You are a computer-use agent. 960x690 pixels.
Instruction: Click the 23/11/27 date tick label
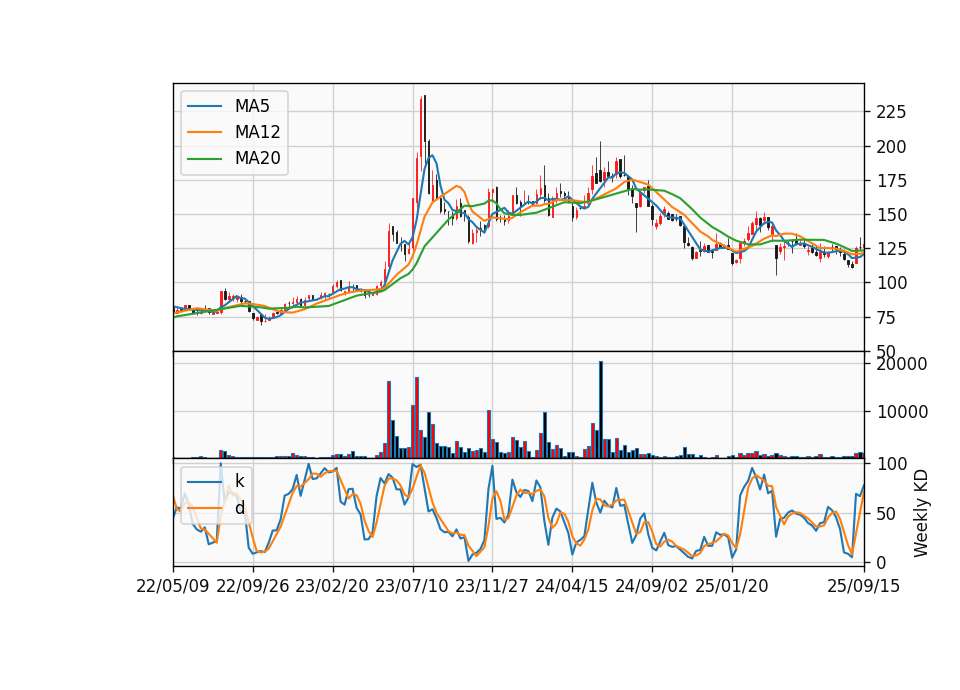pyautogui.click(x=492, y=586)
